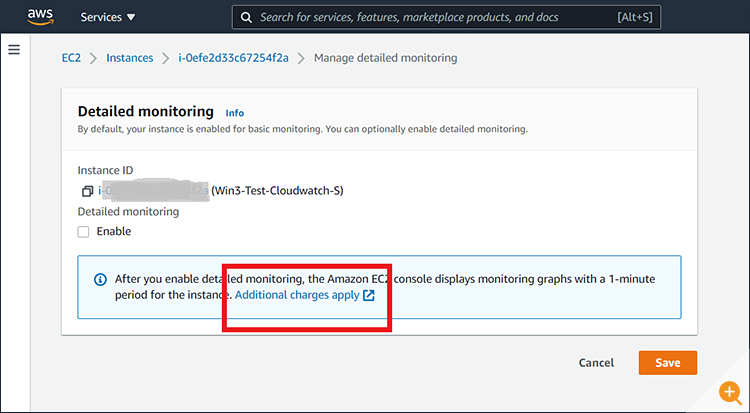Cancel the monitoring changes
This screenshot has height=413, width=750.
(596, 363)
